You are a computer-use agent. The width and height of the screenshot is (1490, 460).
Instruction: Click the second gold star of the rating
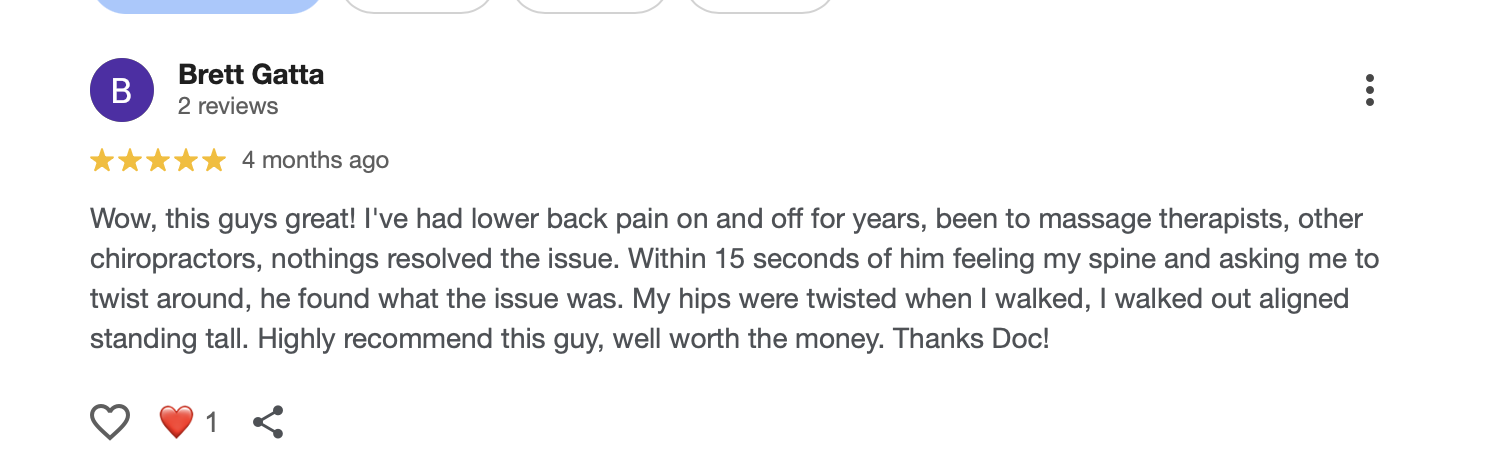tap(130, 160)
